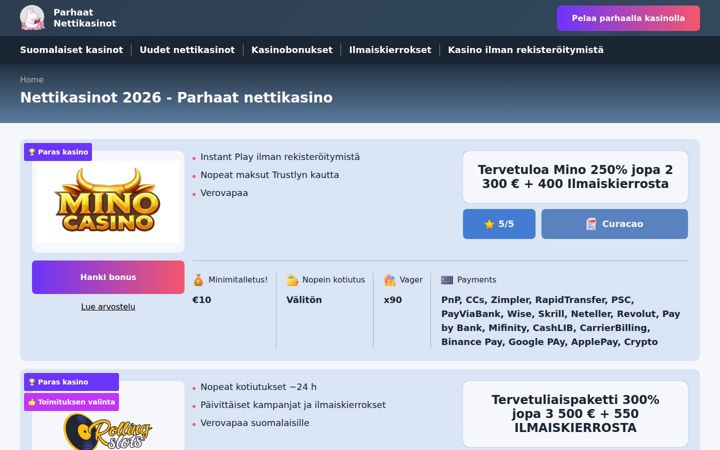This screenshot has width=720, height=450.
Task: Click the card icon beside Payments
Action: [447, 280]
